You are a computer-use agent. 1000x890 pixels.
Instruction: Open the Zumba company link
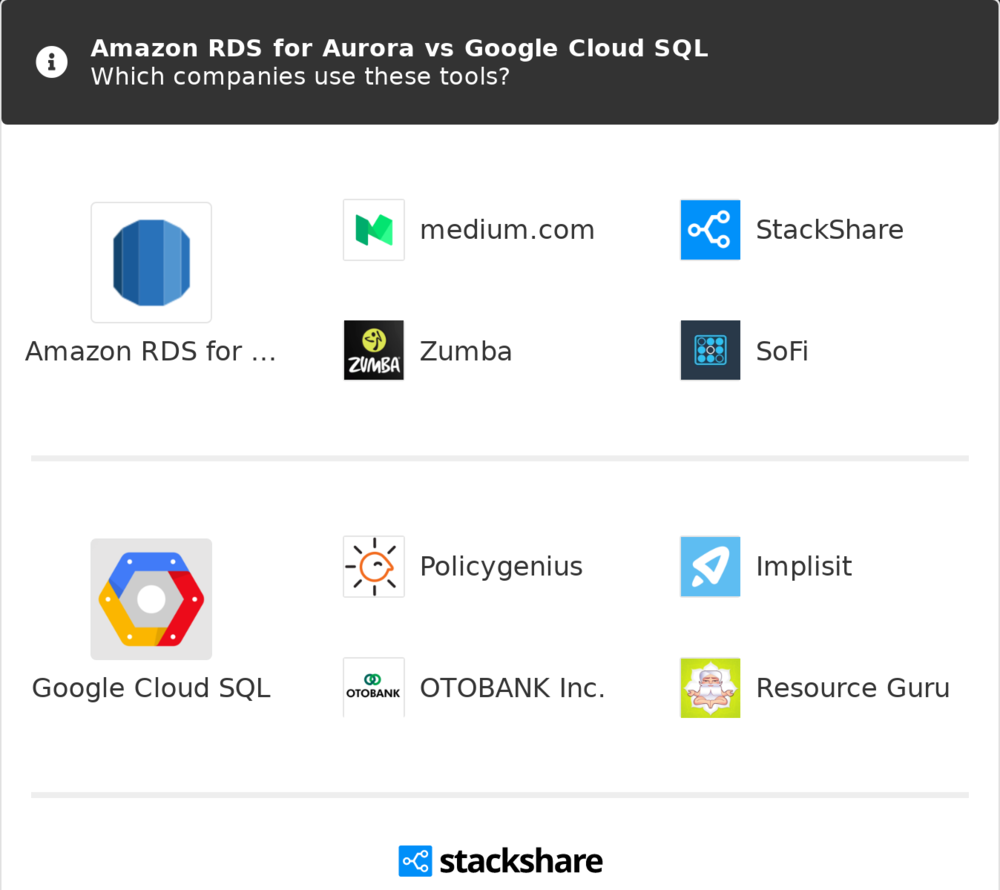466,351
